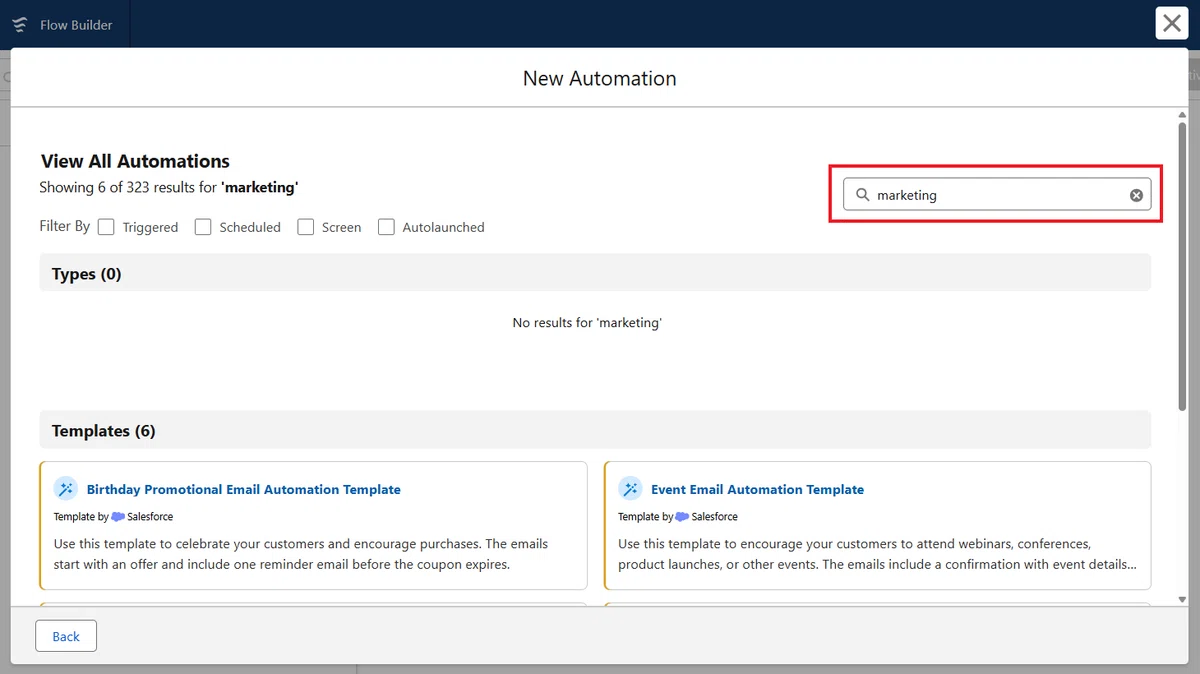Click the Types (0) section header

tap(595, 273)
